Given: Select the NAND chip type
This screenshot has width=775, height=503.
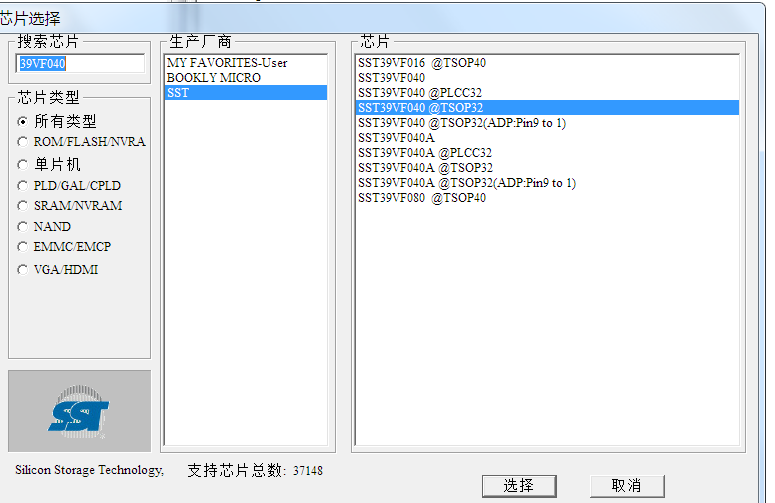Looking at the screenshot, I should (23, 227).
